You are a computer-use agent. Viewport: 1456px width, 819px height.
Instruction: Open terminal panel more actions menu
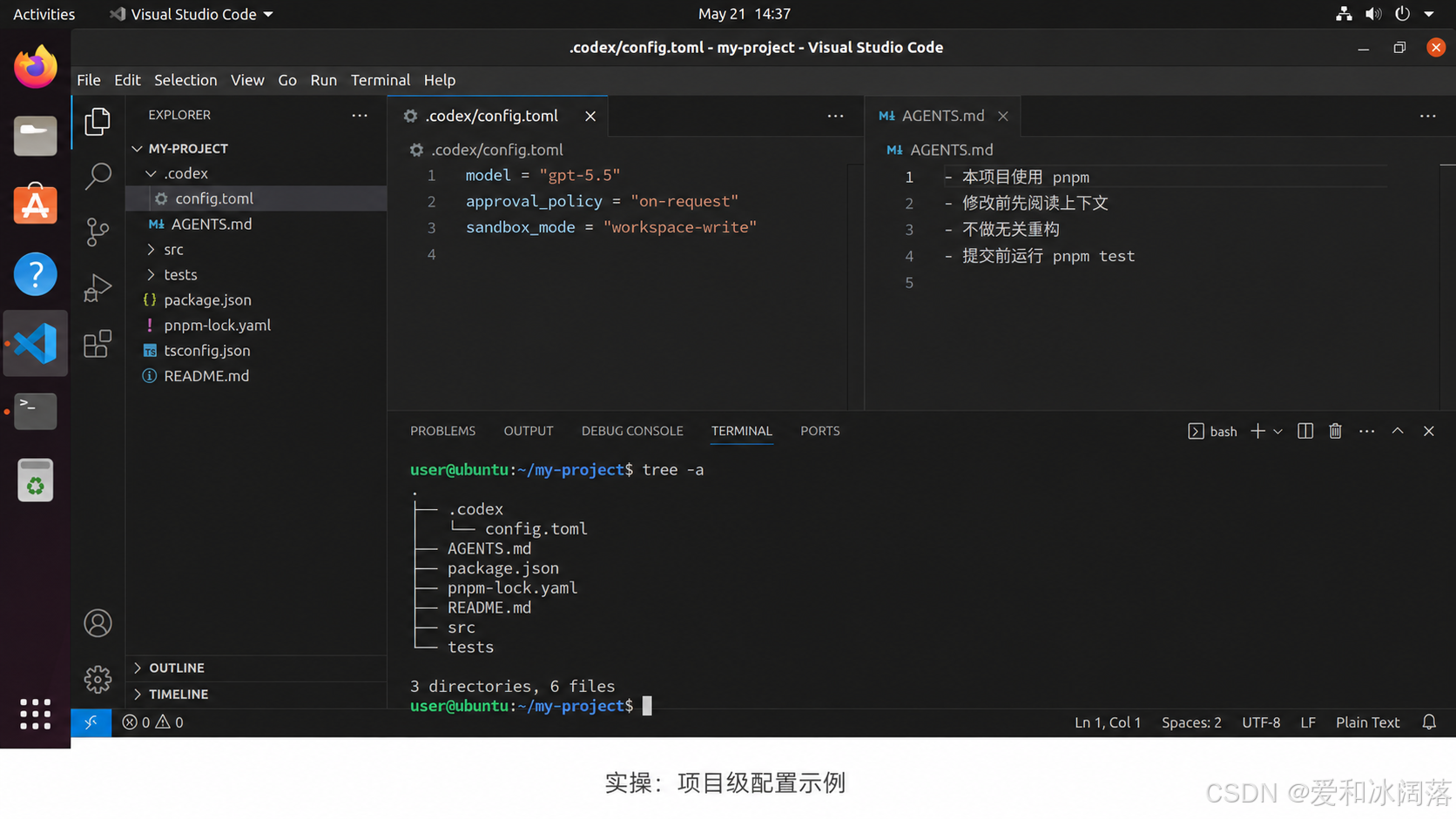[x=1366, y=432]
